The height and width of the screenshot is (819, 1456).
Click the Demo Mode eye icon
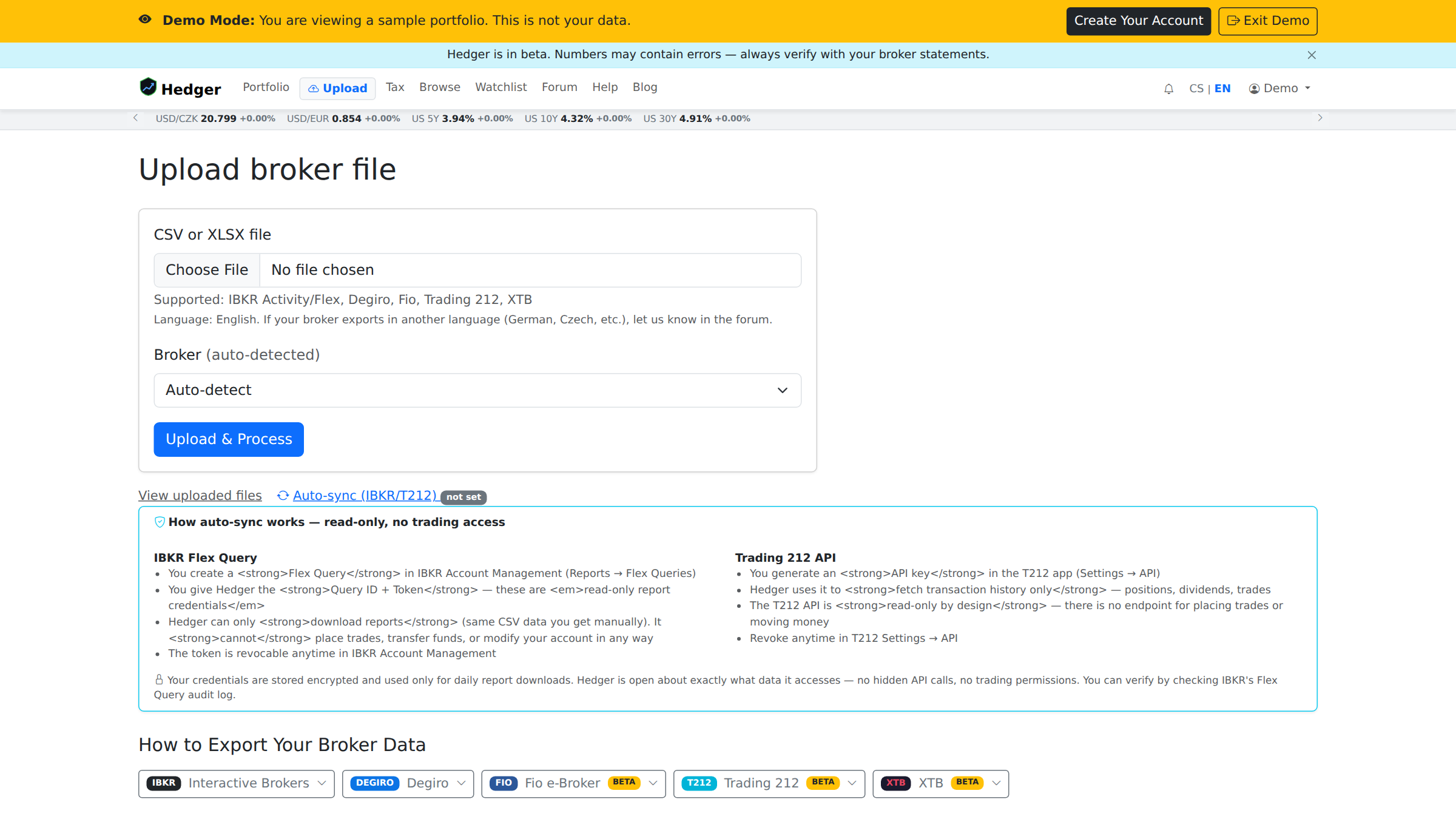coord(145,19)
